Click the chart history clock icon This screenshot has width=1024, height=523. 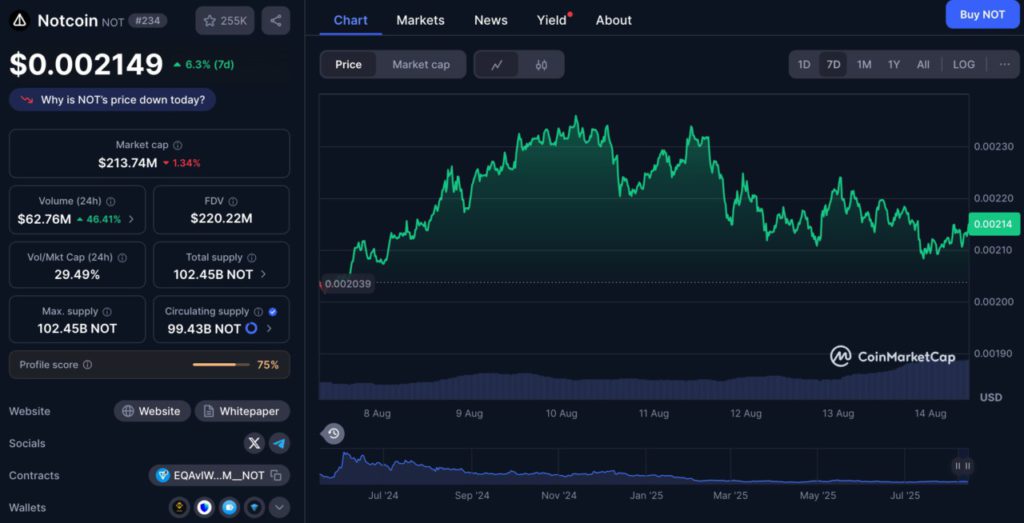(x=333, y=433)
